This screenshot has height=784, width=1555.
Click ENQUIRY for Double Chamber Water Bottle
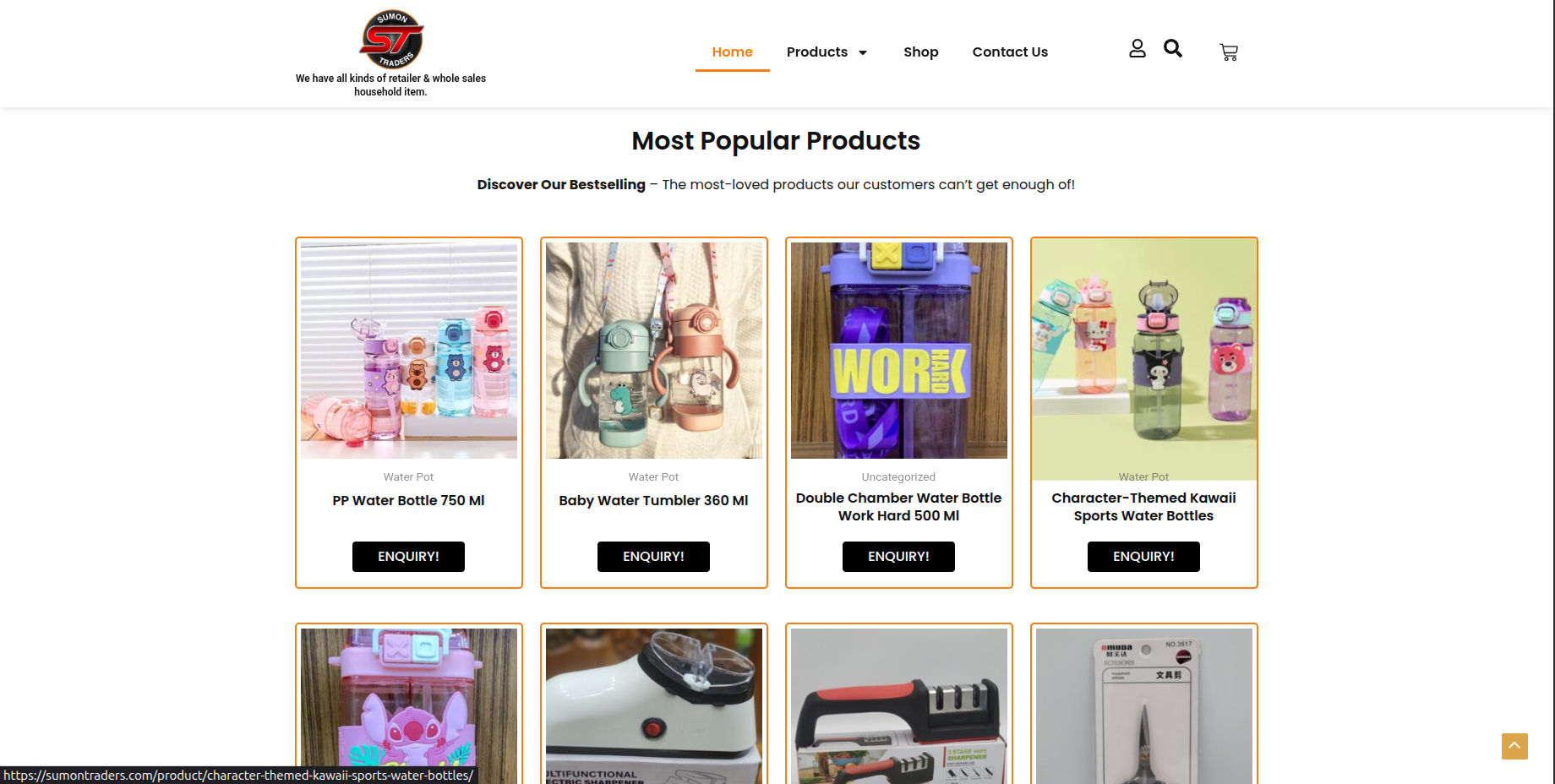click(x=898, y=557)
